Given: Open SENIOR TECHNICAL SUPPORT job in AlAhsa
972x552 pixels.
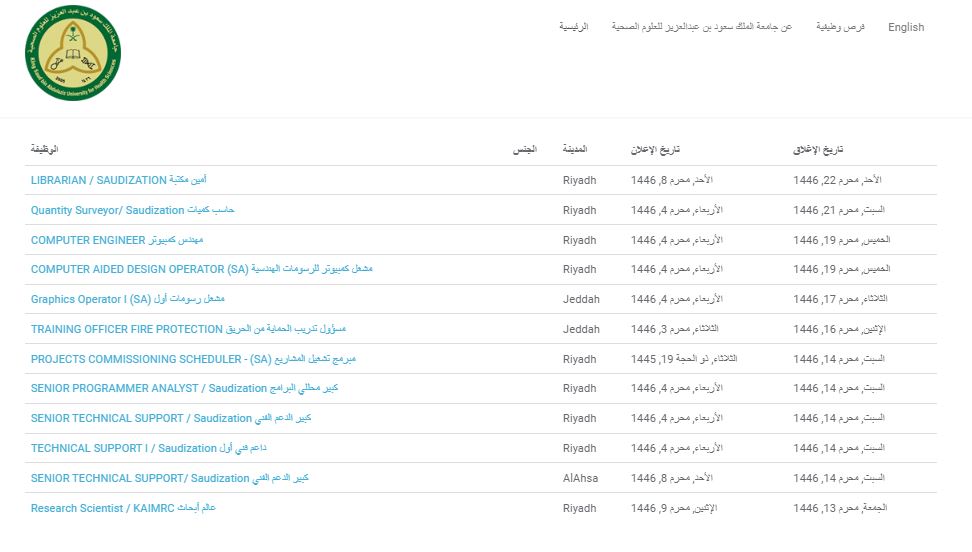Looking at the screenshot, I should pyautogui.click(x=169, y=478).
